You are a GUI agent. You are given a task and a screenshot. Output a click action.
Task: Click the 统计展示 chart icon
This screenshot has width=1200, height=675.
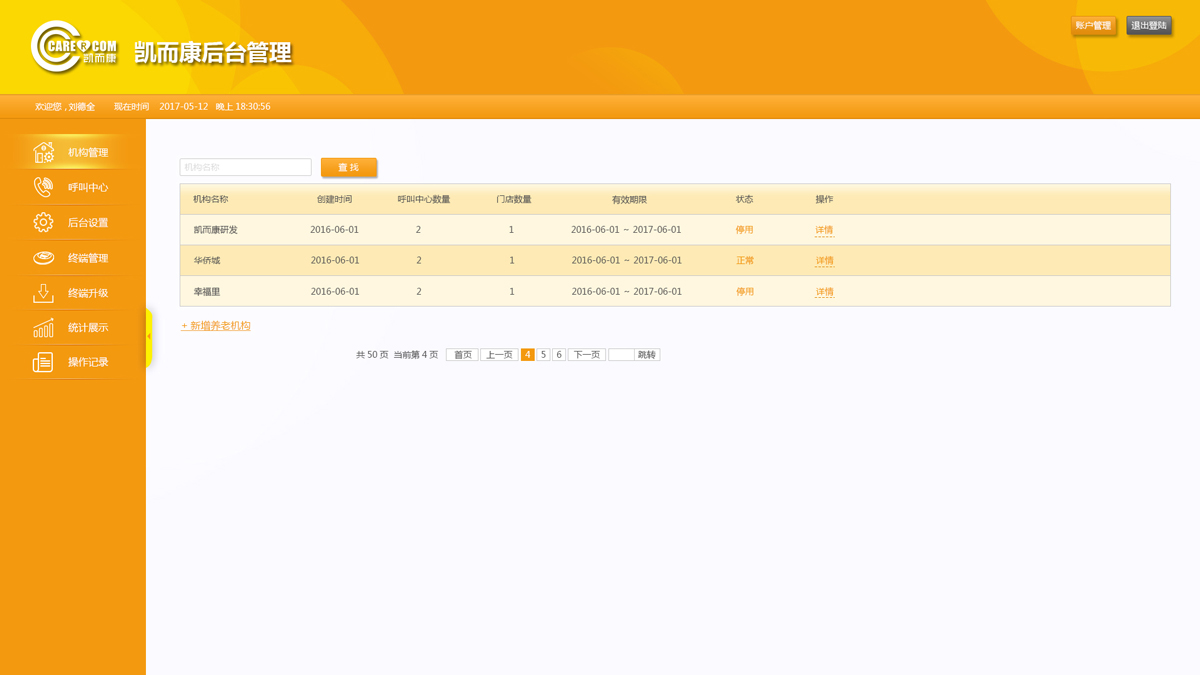pos(43,327)
